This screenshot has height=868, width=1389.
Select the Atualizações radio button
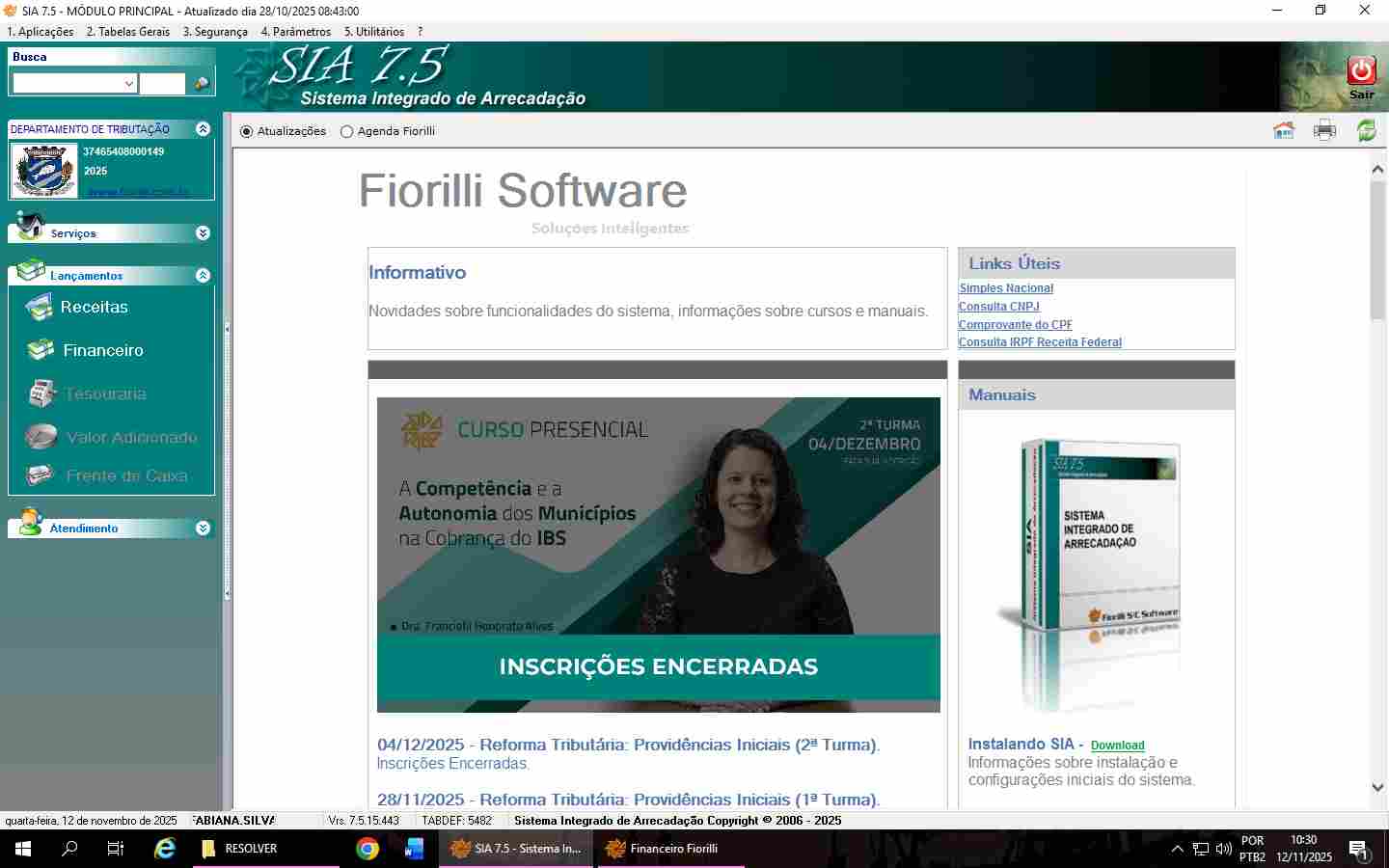pyautogui.click(x=247, y=132)
